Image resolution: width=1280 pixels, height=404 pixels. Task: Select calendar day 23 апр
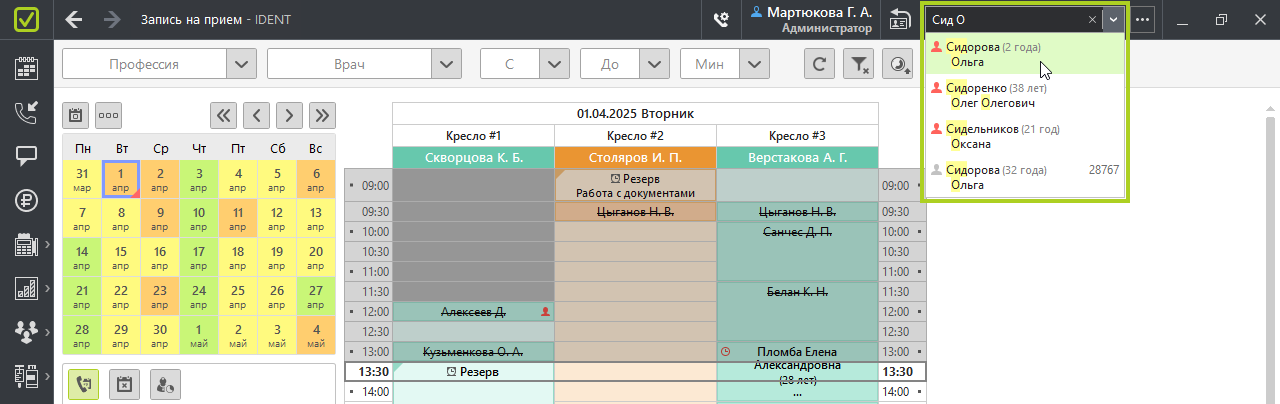[160, 296]
